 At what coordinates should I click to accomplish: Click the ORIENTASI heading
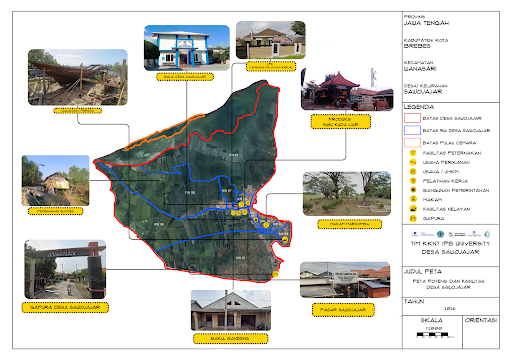point(481,320)
